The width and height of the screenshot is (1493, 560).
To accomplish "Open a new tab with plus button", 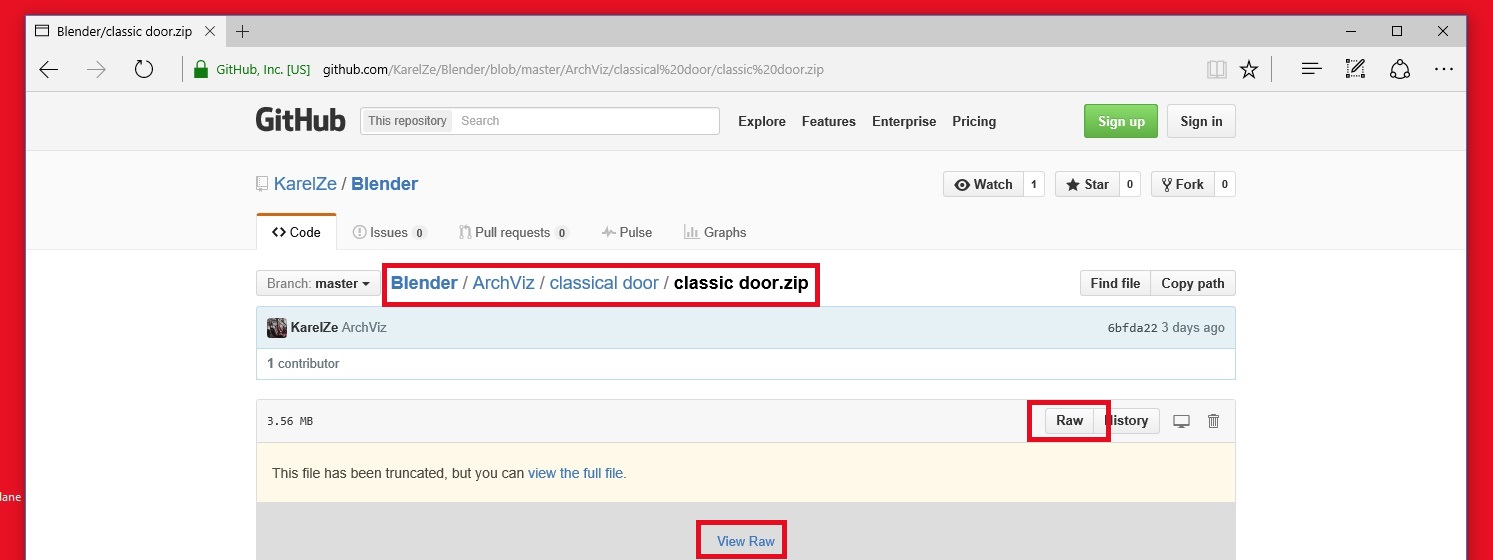I will [x=243, y=31].
